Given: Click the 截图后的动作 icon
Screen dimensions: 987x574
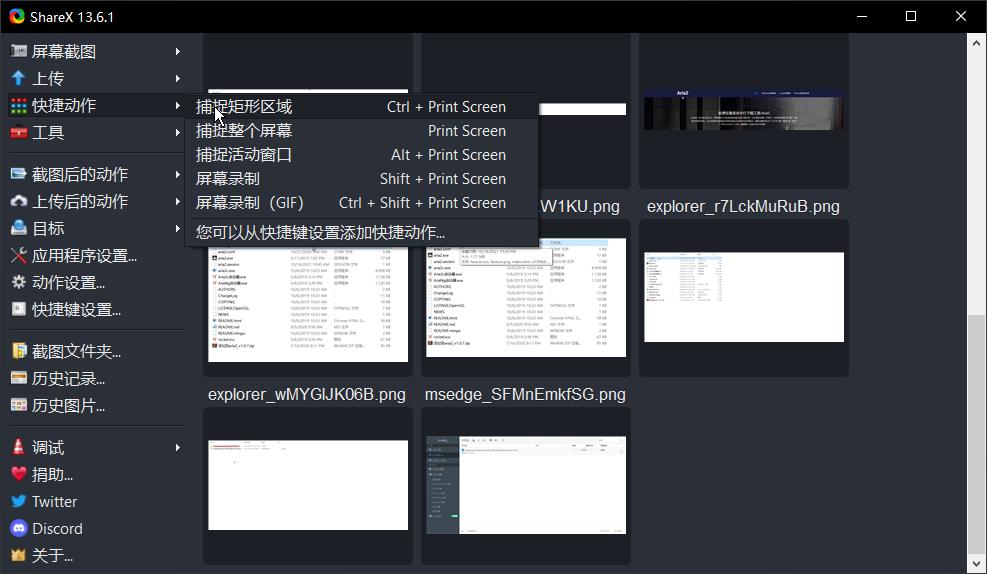Looking at the screenshot, I should tap(19, 174).
